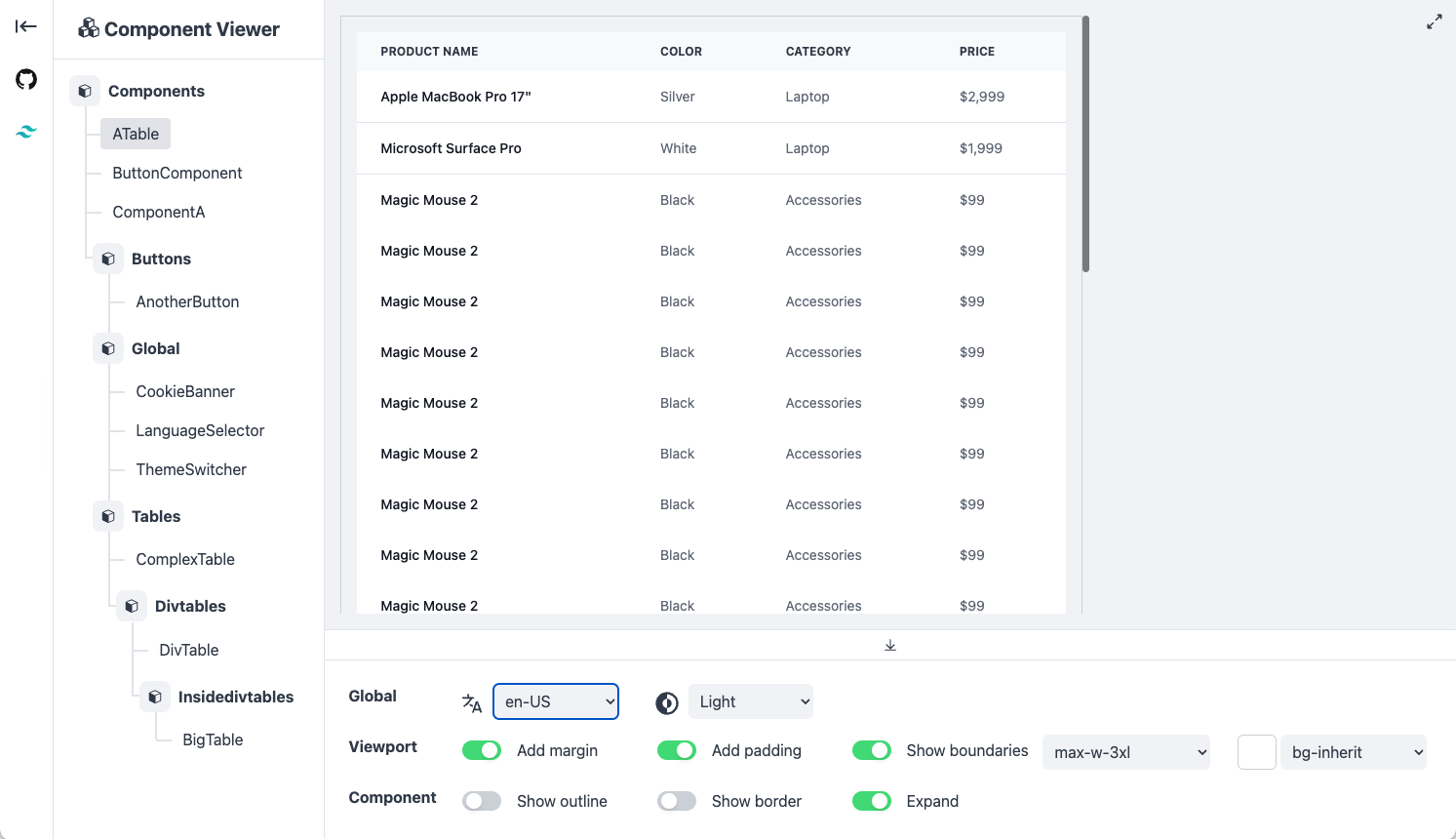The image size is (1456, 839).
Task: Select ComponentA in the tree
Action: pos(159,212)
